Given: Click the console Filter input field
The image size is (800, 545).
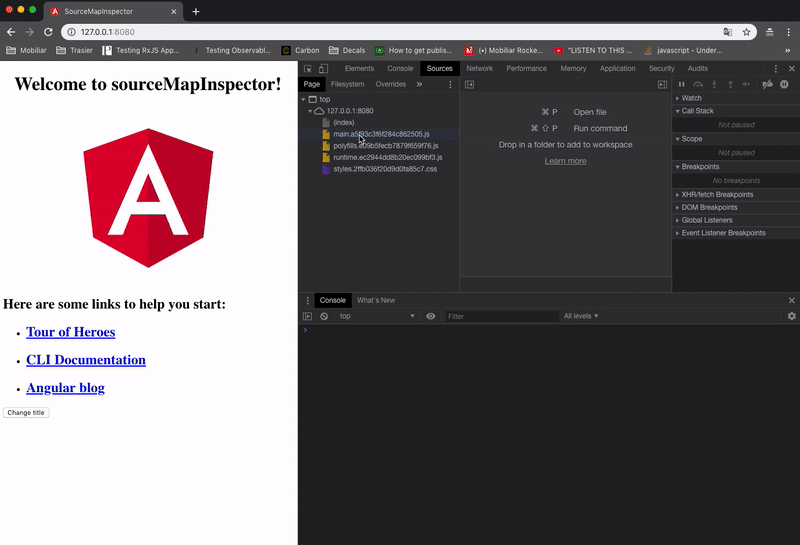Looking at the screenshot, I should pyautogui.click(x=502, y=316).
